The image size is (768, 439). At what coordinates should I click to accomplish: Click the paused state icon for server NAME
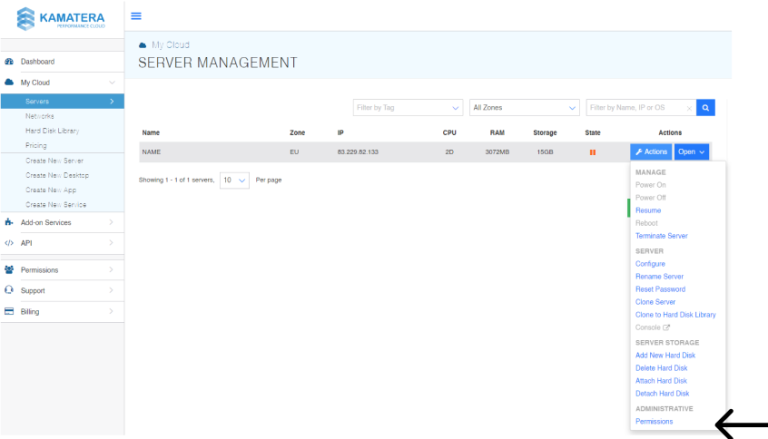593,152
